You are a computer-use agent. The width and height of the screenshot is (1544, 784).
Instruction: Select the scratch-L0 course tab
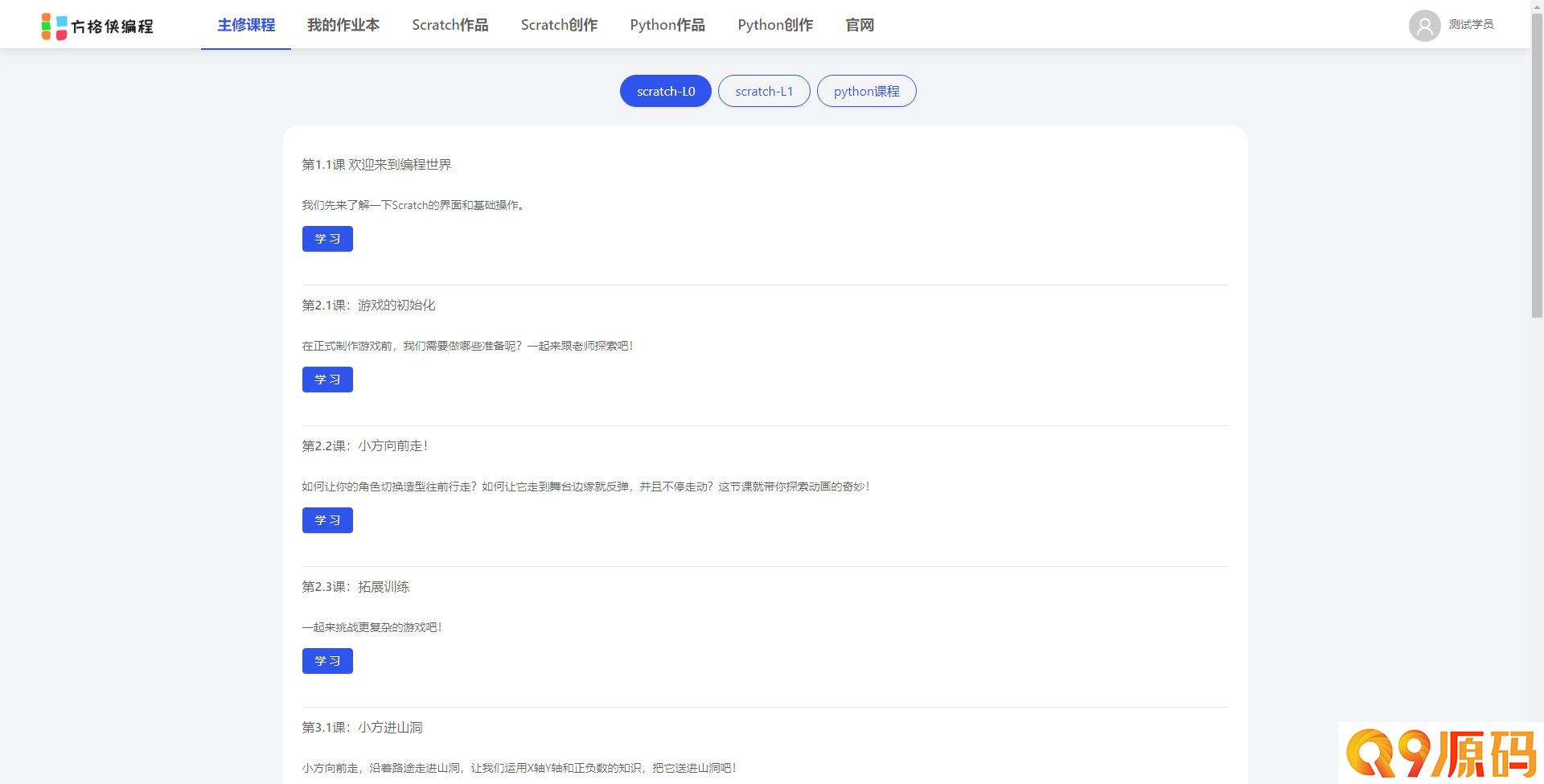point(666,91)
